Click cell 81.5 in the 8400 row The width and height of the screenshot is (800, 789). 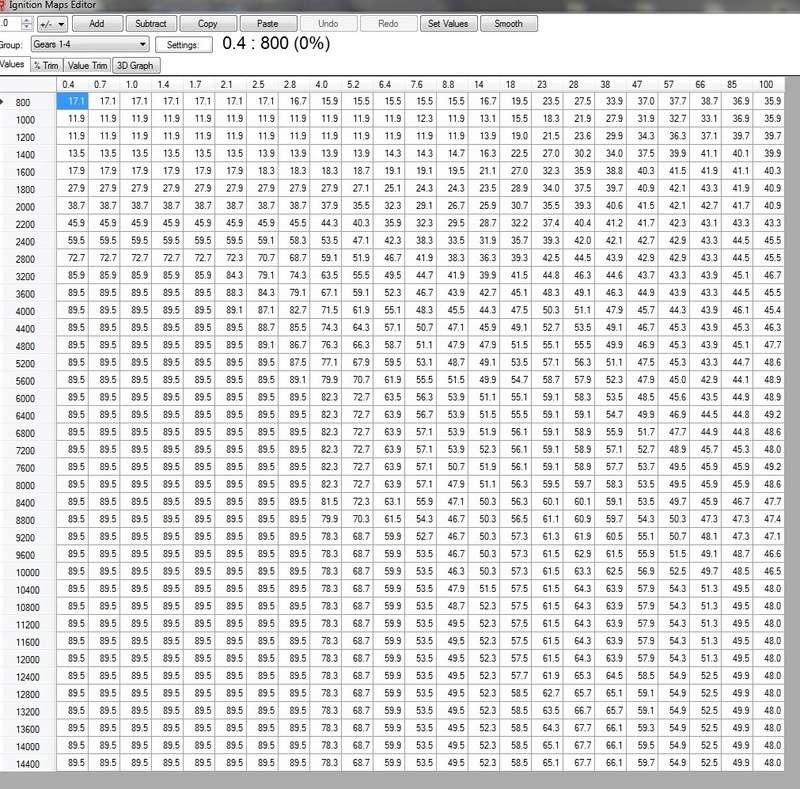pos(326,502)
